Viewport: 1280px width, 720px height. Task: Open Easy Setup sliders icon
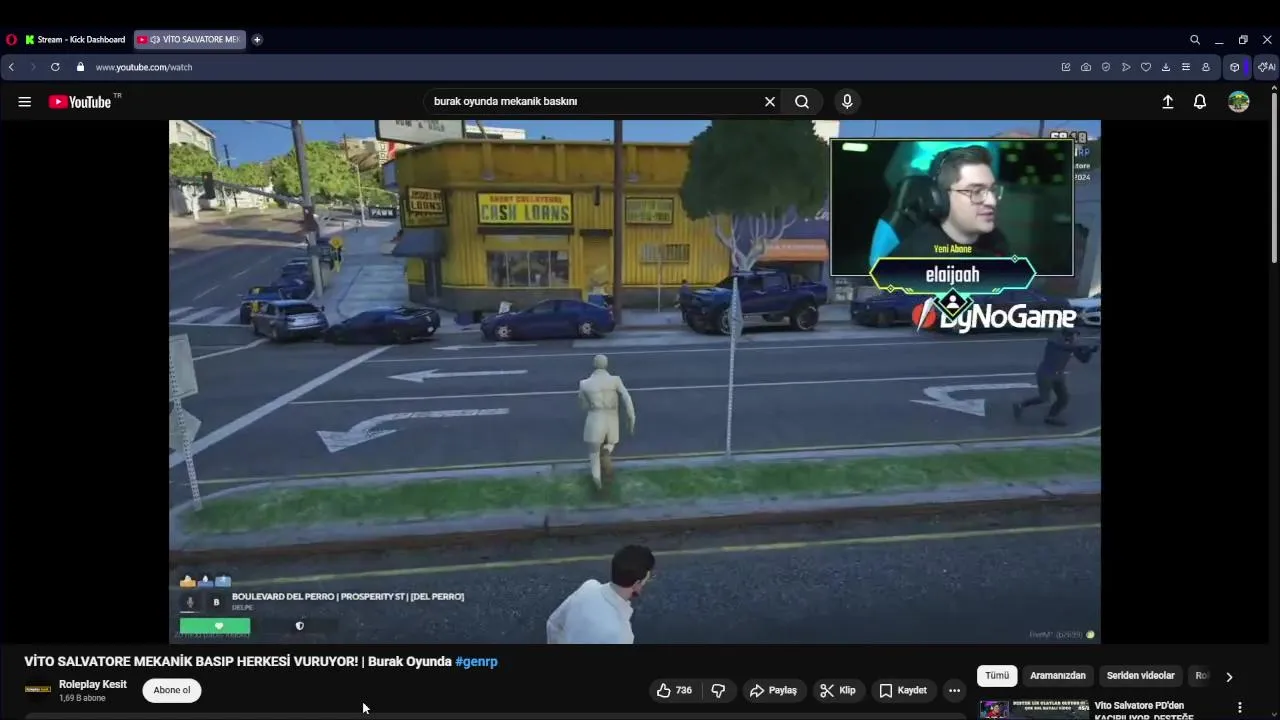coord(1186,67)
